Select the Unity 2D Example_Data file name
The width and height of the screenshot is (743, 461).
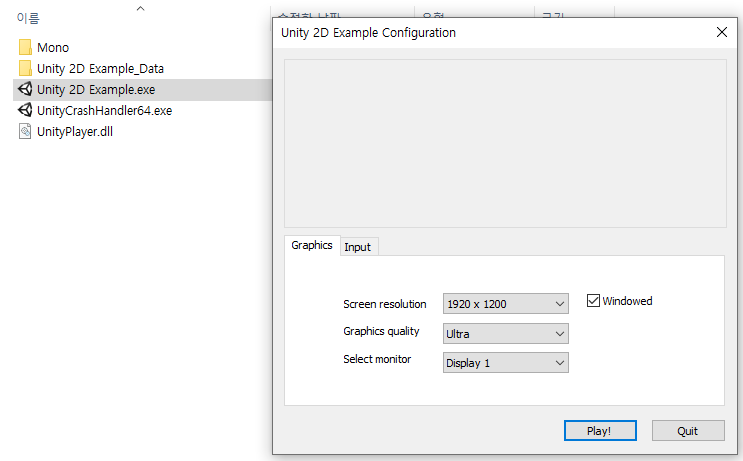click(100, 69)
